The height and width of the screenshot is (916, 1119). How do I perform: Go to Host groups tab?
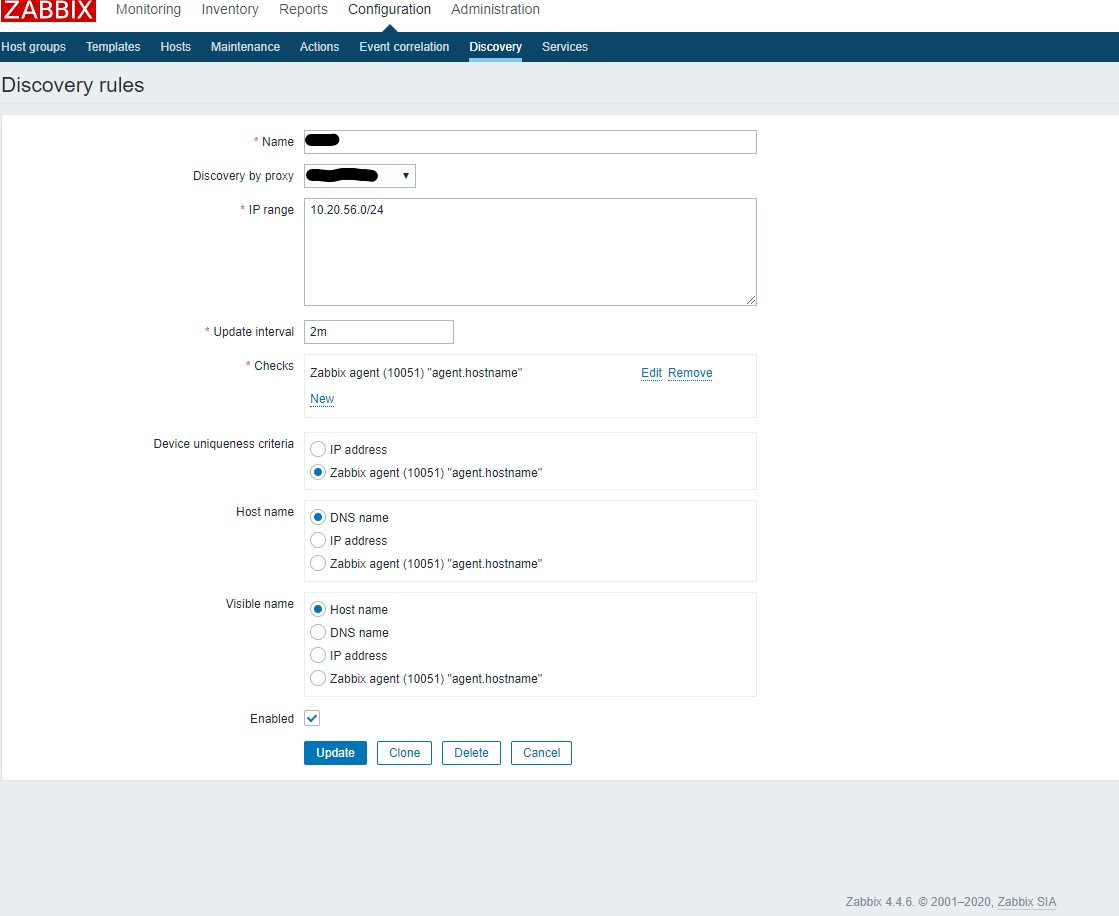(x=34, y=46)
